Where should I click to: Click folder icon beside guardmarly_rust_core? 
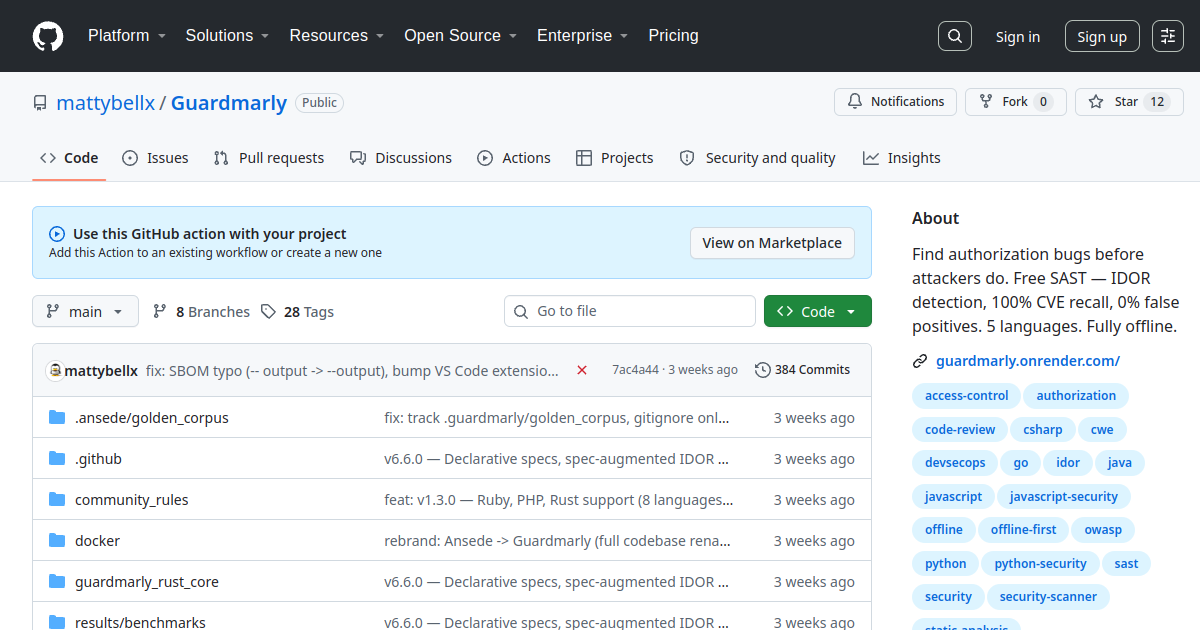(57, 582)
